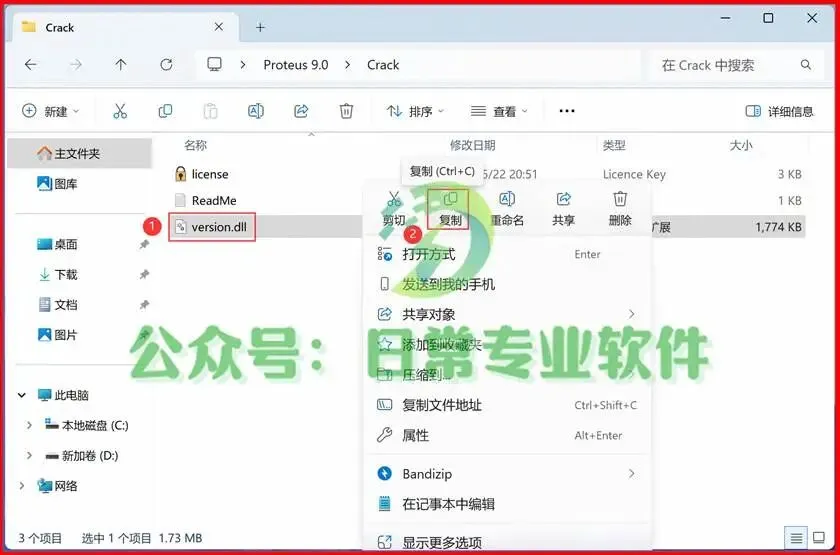Sort by the 名称 column header

(196, 145)
